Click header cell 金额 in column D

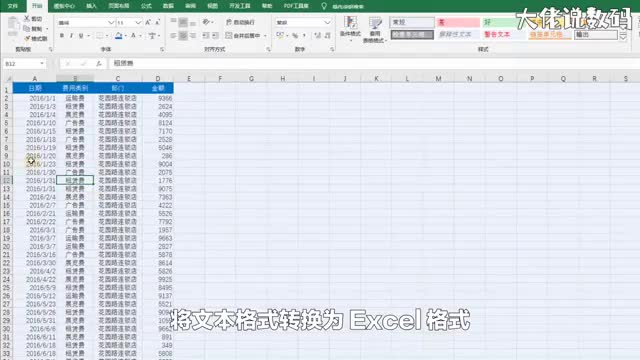(x=158, y=88)
